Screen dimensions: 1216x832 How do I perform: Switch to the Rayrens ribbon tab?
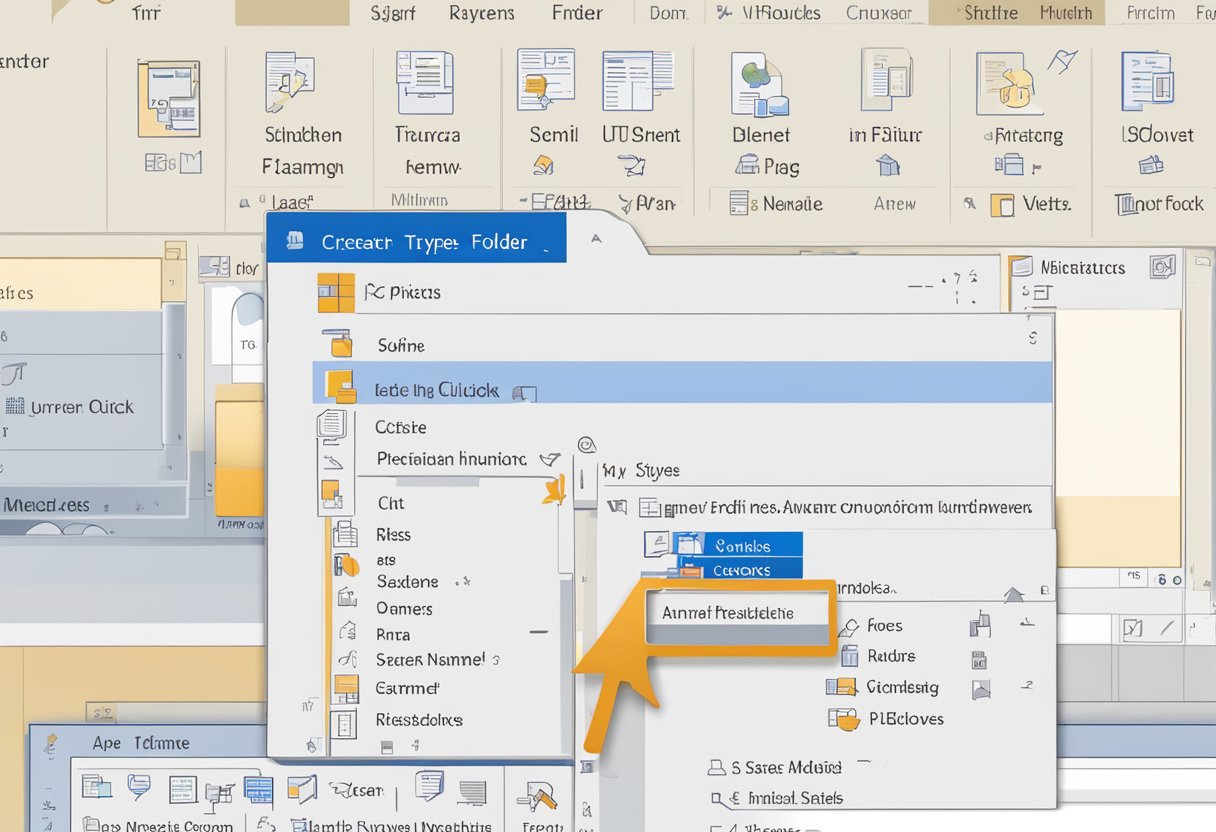click(481, 13)
